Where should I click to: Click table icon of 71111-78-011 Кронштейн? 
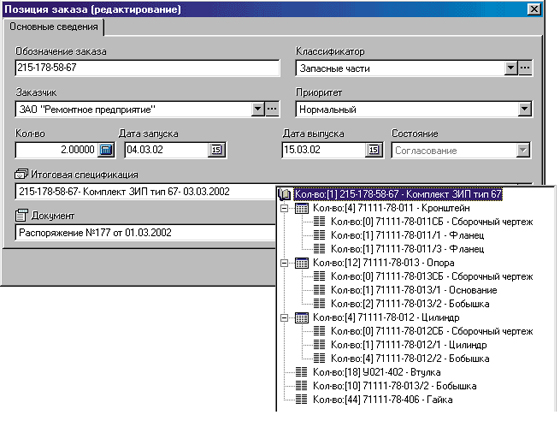(x=302, y=208)
